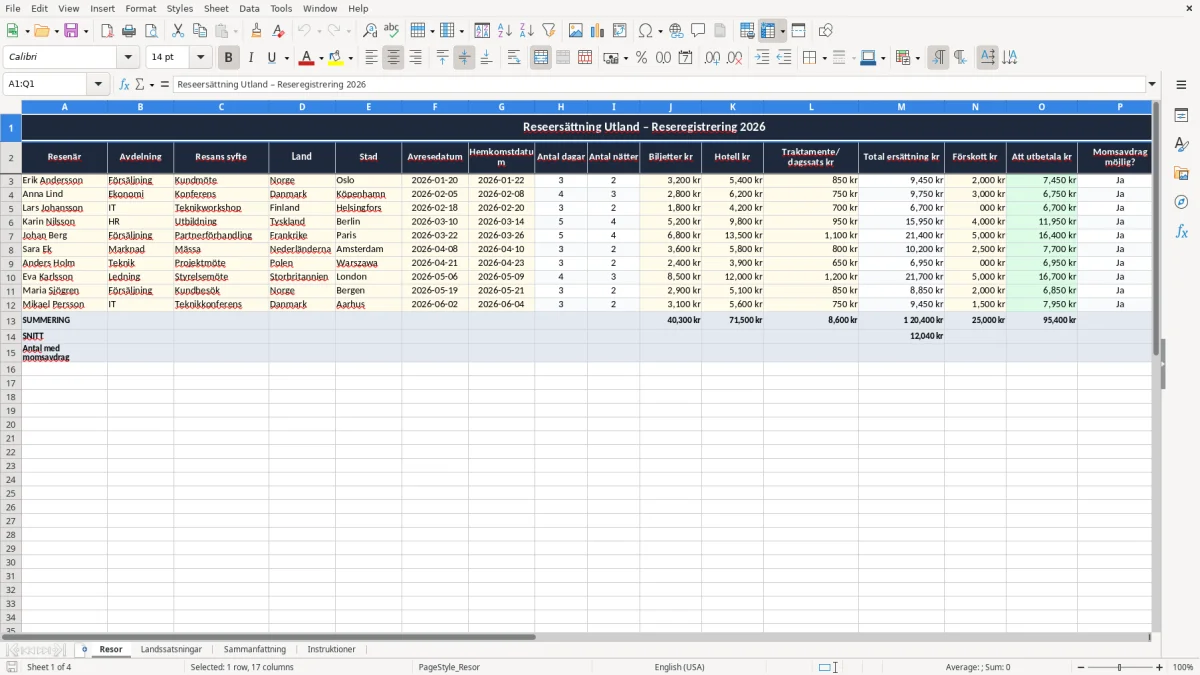Viewport: 1200px width, 675px height.
Task: Switch to Instruktioner sheet tab
Action: click(x=331, y=649)
